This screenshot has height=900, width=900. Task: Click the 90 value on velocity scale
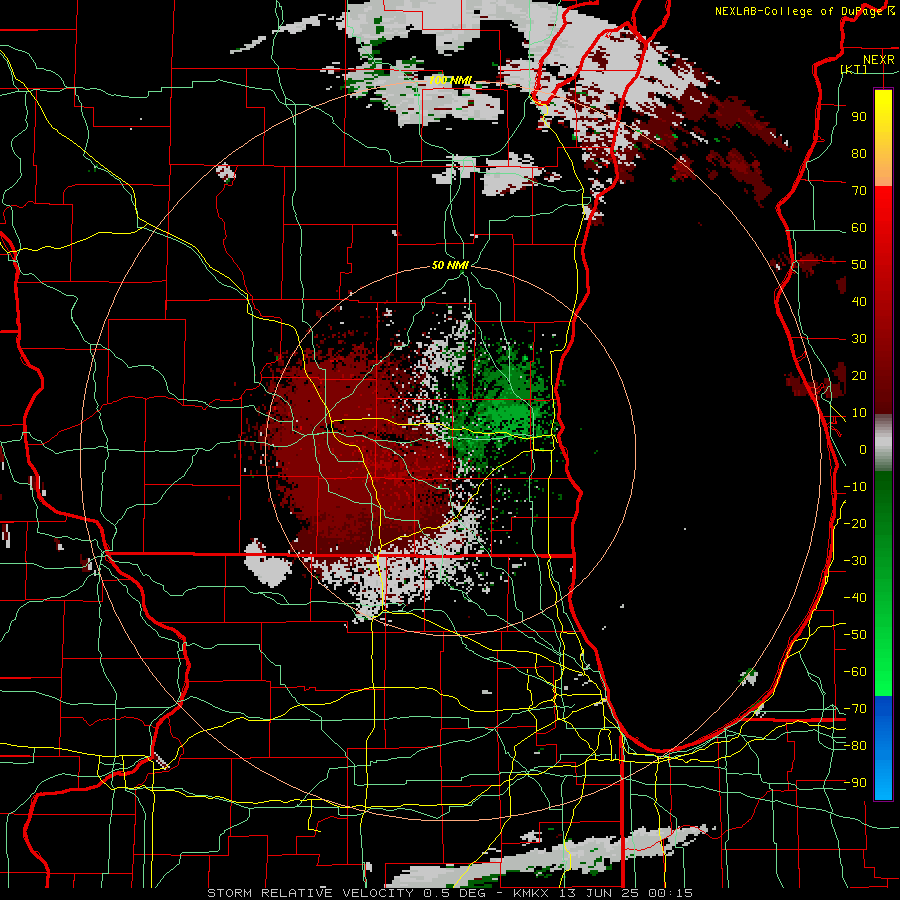(859, 117)
